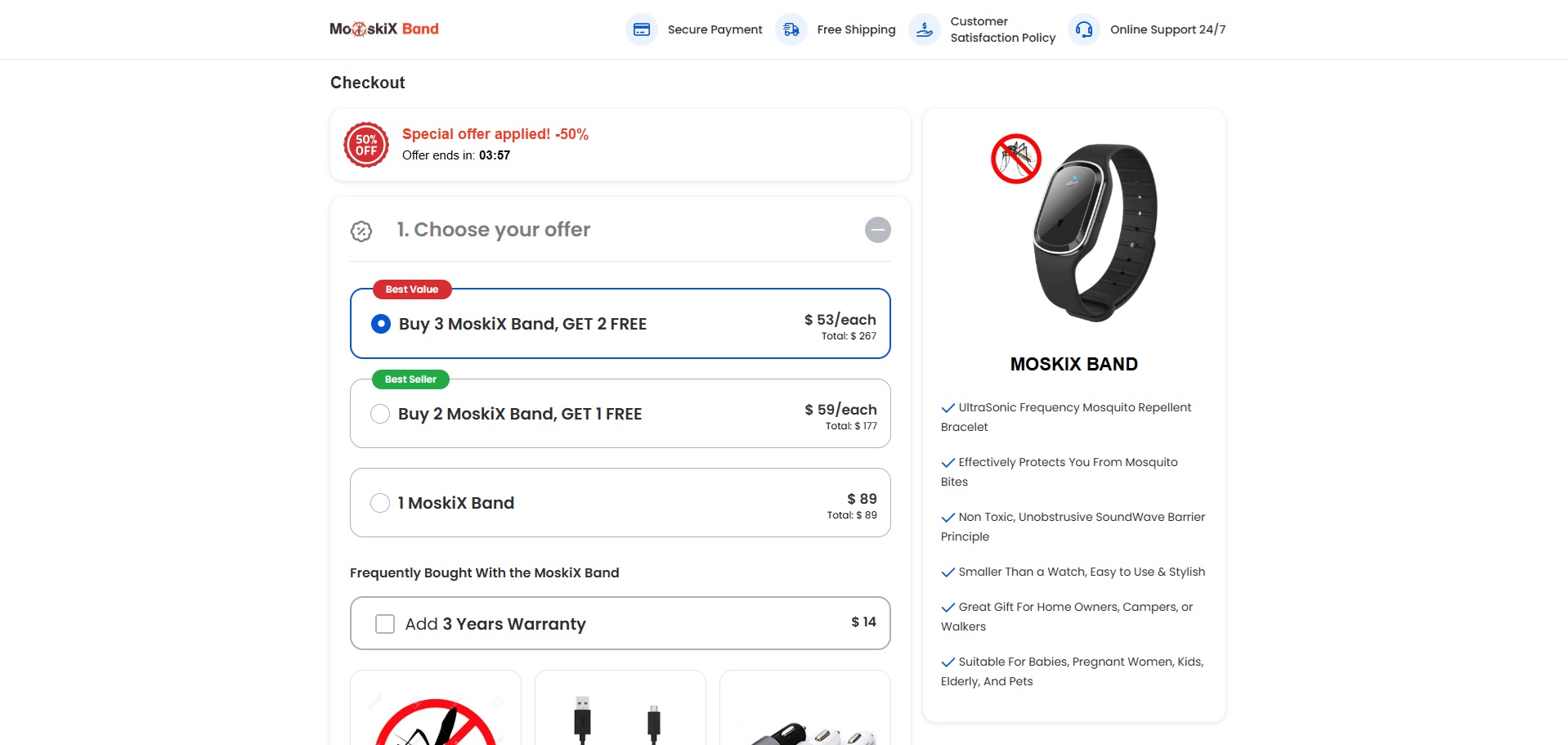Viewport: 1568px width, 745px height.
Task: Click the MoskiX Band logo
Action: pos(384,29)
